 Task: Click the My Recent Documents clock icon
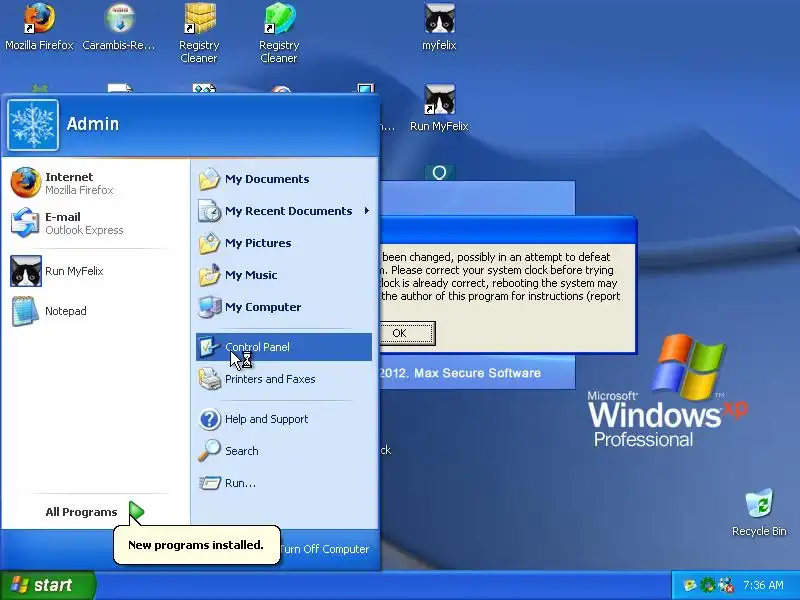pos(210,211)
